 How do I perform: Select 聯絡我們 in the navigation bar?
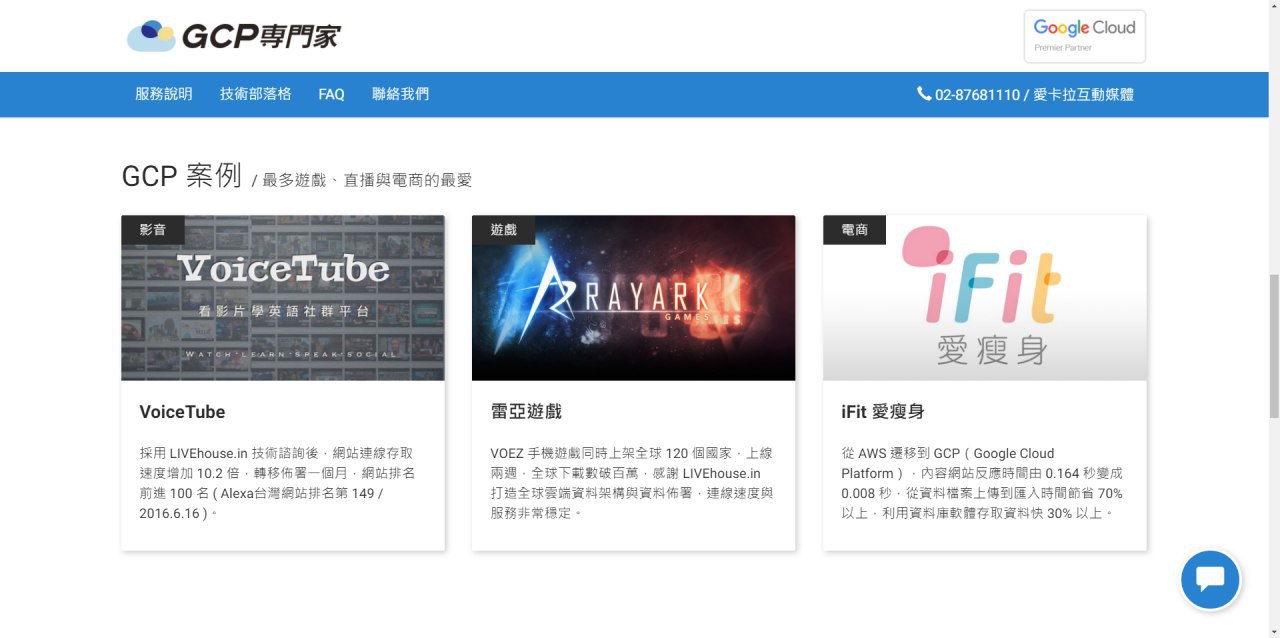[400, 94]
